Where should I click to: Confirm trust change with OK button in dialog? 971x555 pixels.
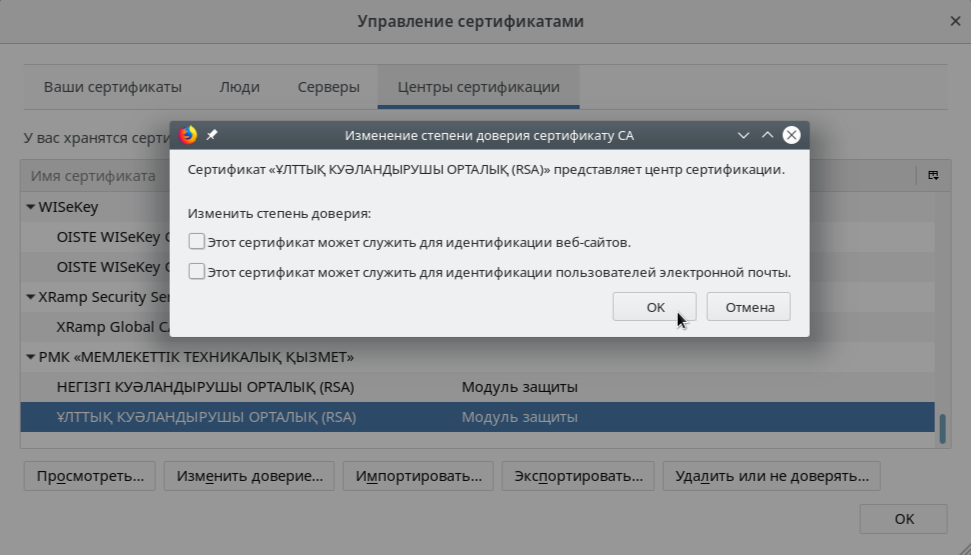pos(655,307)
